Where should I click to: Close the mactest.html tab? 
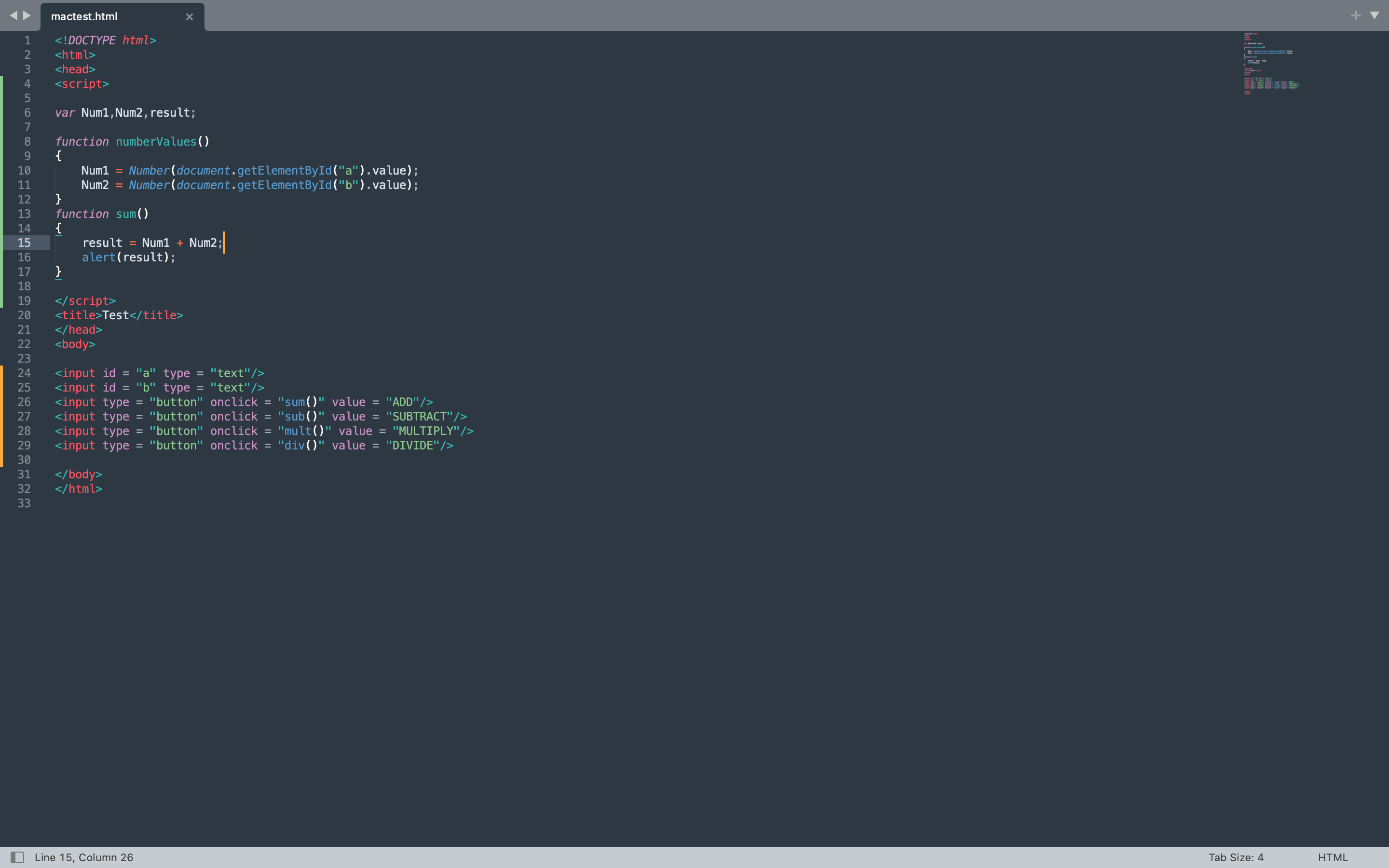[x=190, y=17]
